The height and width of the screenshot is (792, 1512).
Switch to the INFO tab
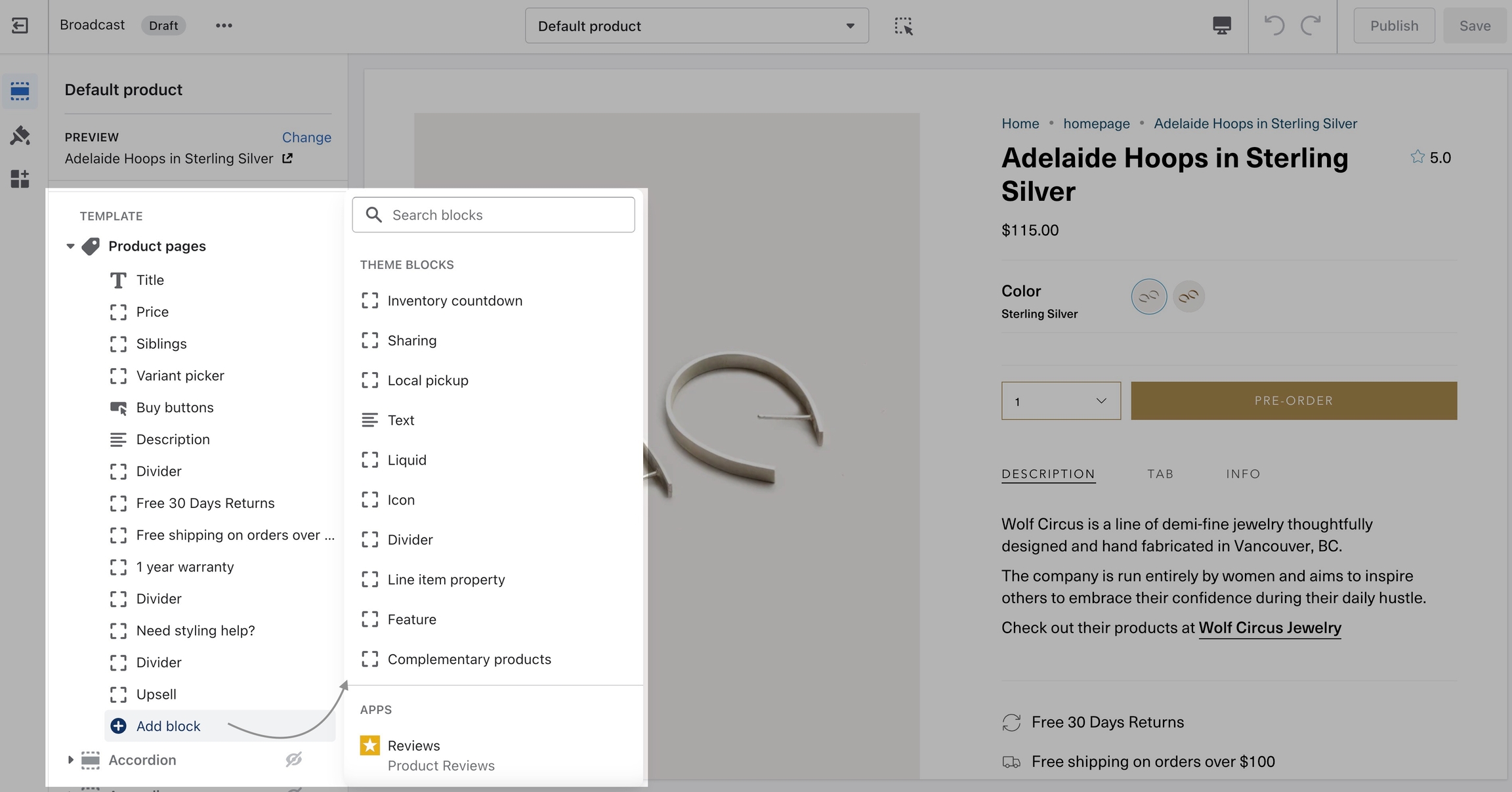point(1242,474)
